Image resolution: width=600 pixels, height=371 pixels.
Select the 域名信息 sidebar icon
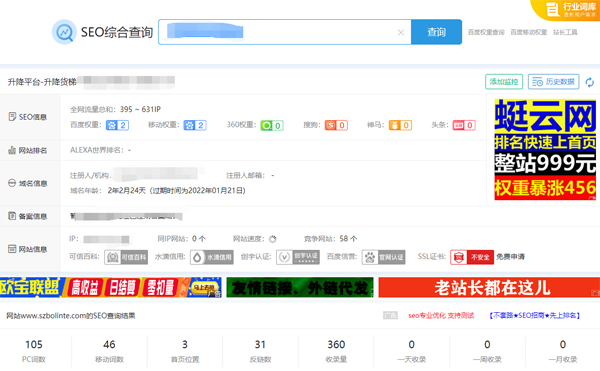(12, 183)
